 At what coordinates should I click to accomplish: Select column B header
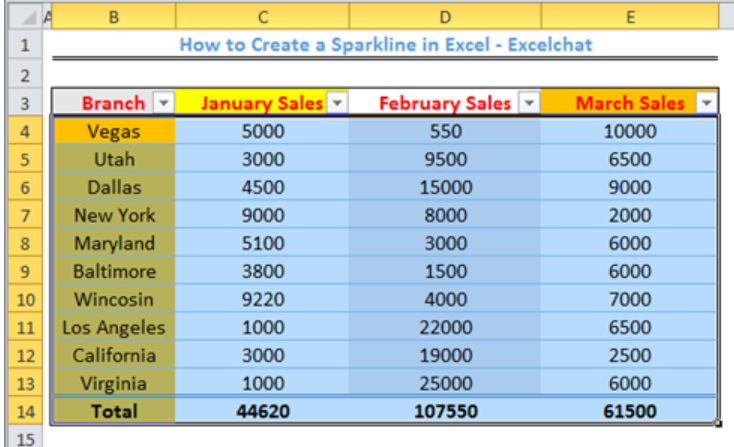tap(114, 17)
